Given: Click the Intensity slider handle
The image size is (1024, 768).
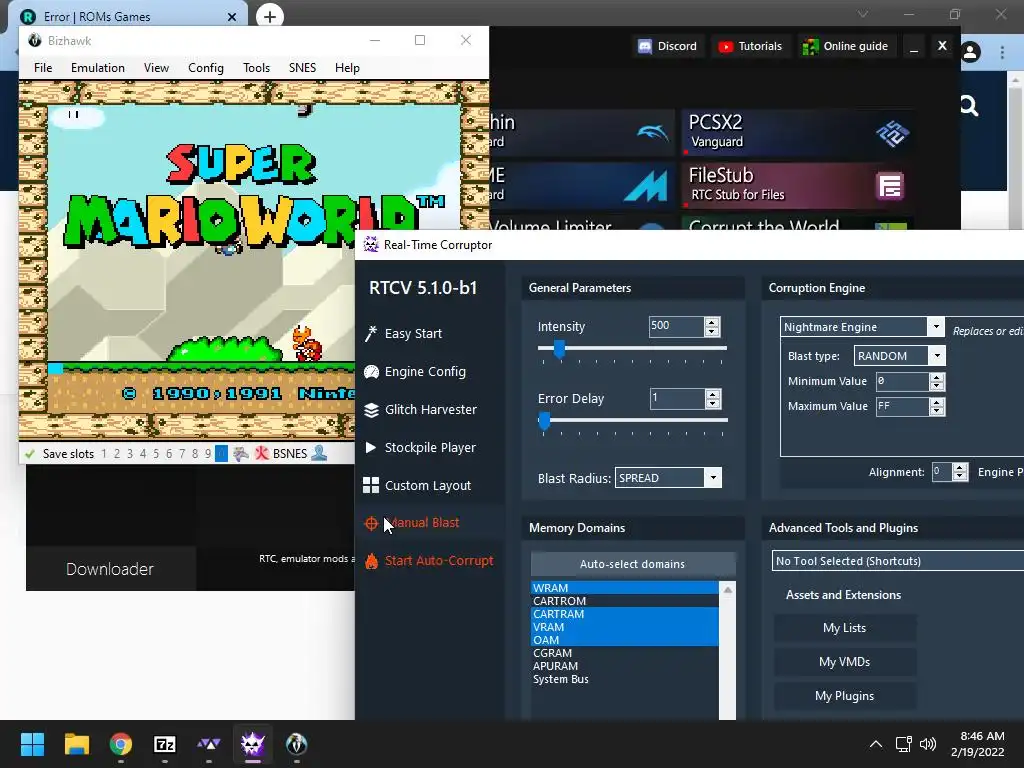Looking at the screenshot, I should click(559, 349).
